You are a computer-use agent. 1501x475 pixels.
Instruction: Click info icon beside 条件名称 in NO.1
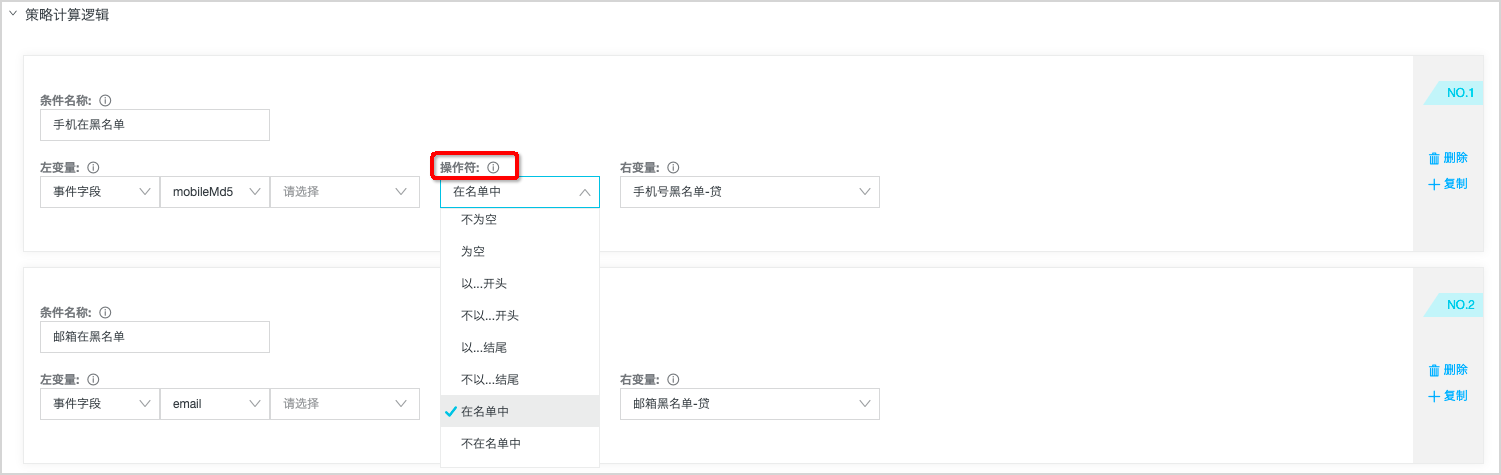(106, 101)
